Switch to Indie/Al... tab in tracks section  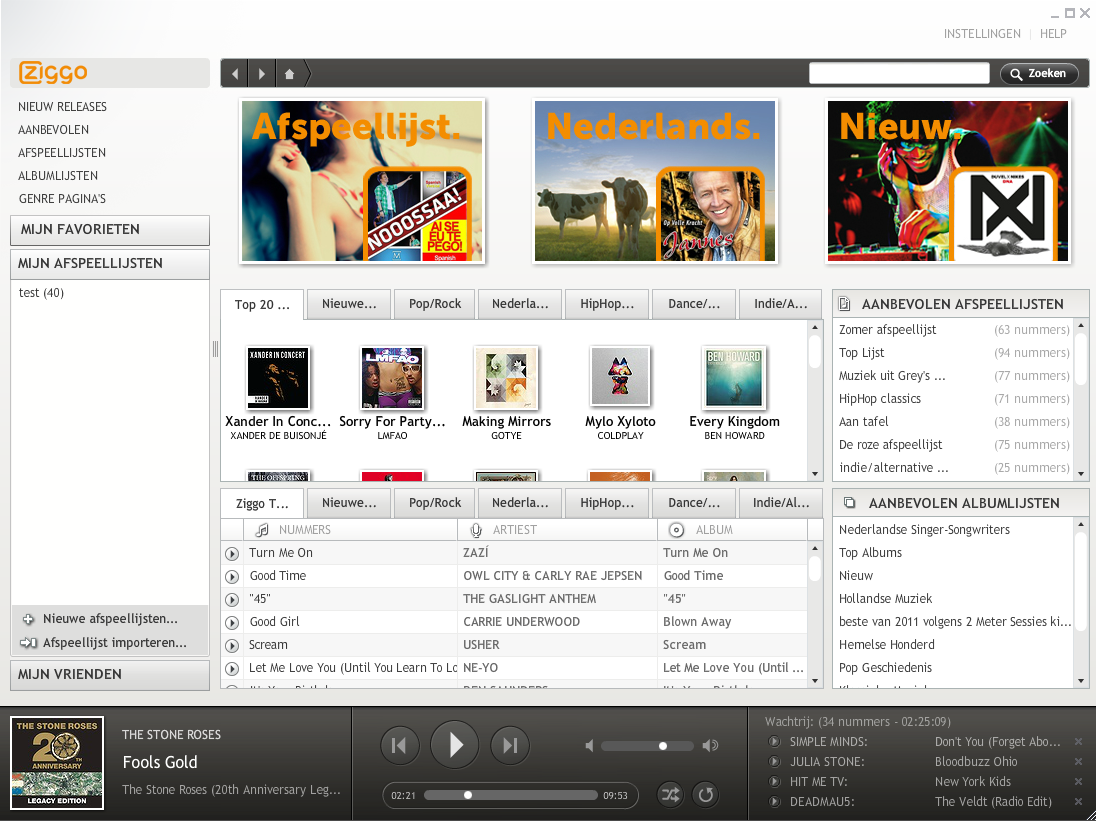(x=781, y=503)
